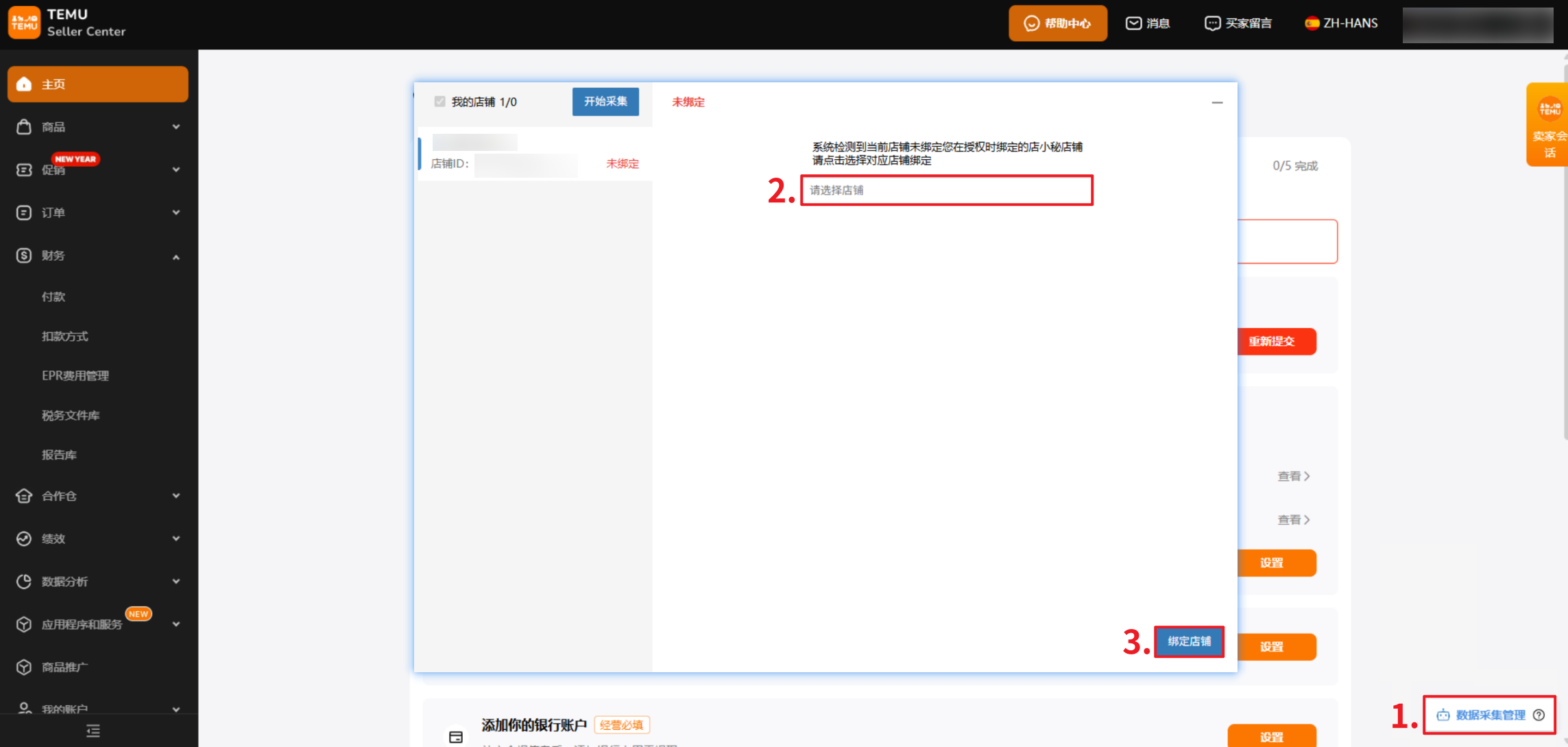
Task: Open 买家留言 buyer messages icon
Action: [x=1212, y=23]
